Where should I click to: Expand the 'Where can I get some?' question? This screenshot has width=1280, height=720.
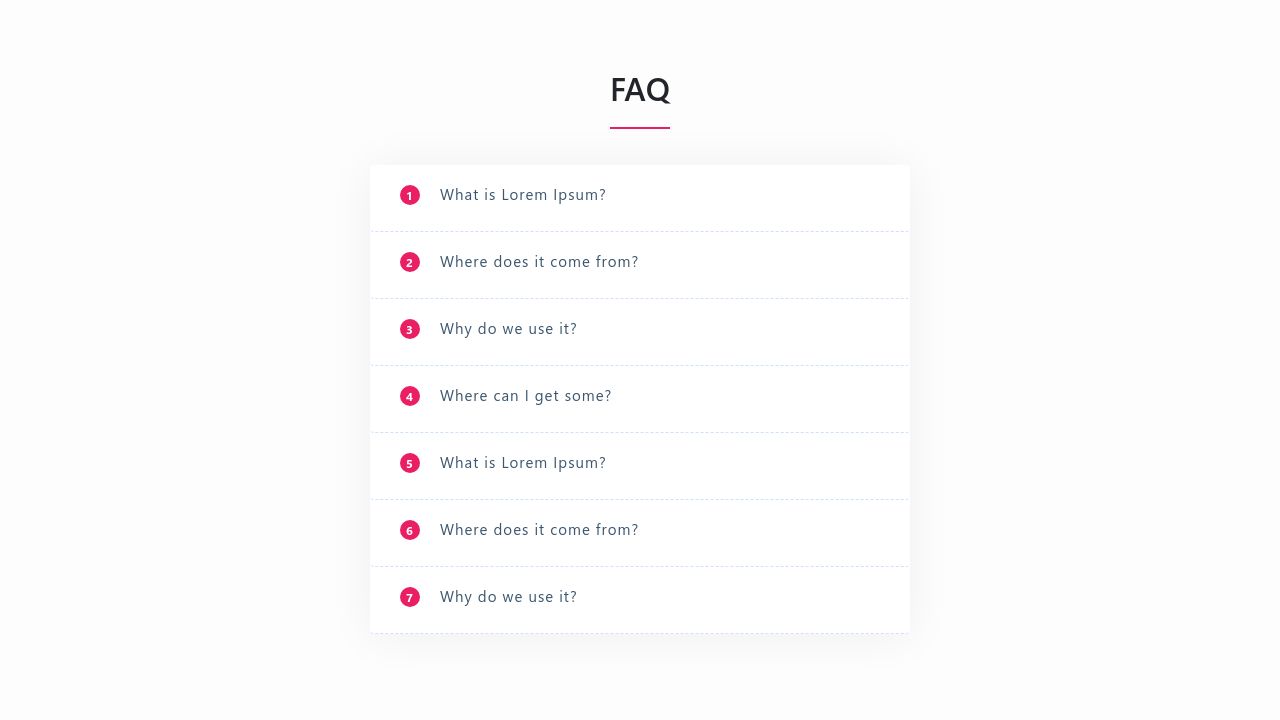[x=526, y=396]
